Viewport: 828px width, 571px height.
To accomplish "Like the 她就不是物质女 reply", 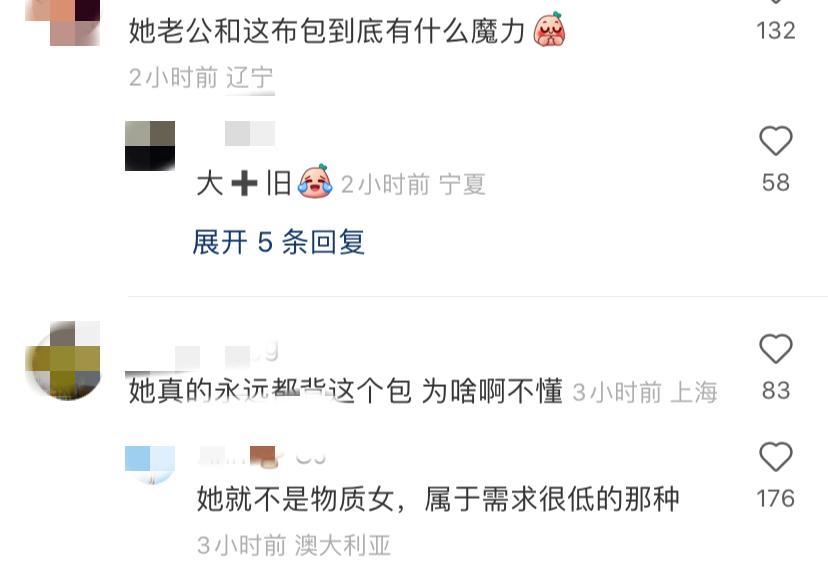I will click(776, 456).
